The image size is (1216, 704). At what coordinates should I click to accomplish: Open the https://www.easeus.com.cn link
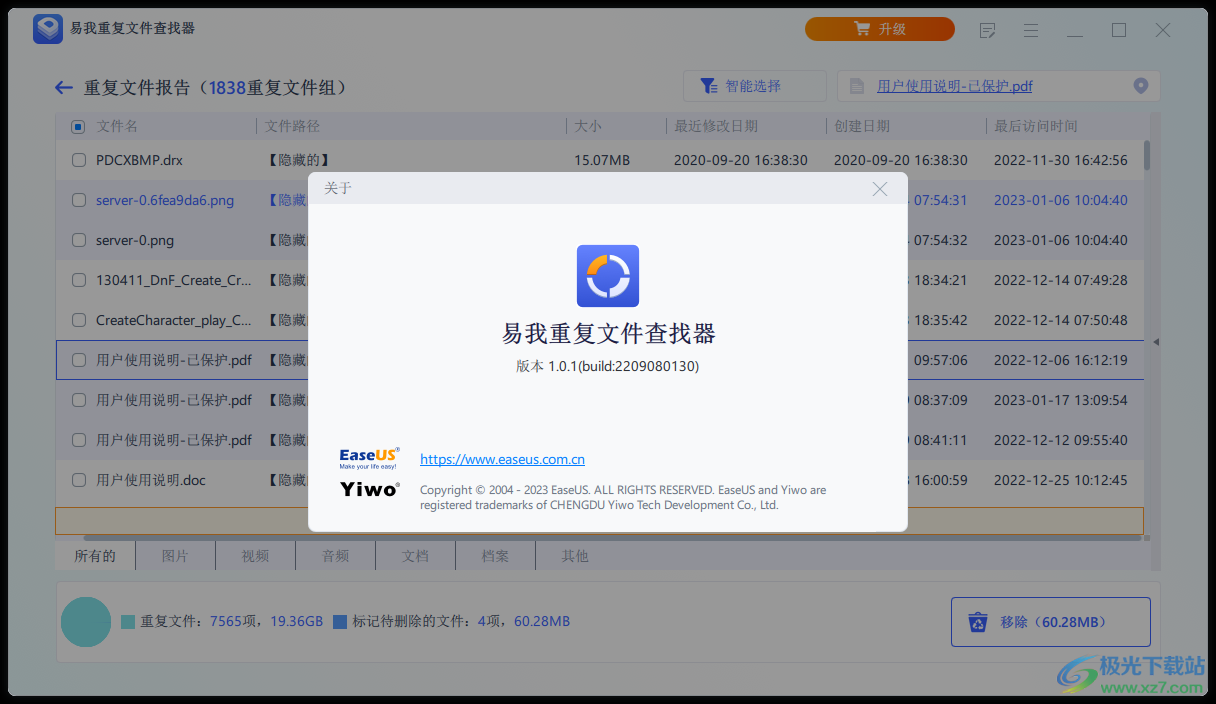(502, 459)
